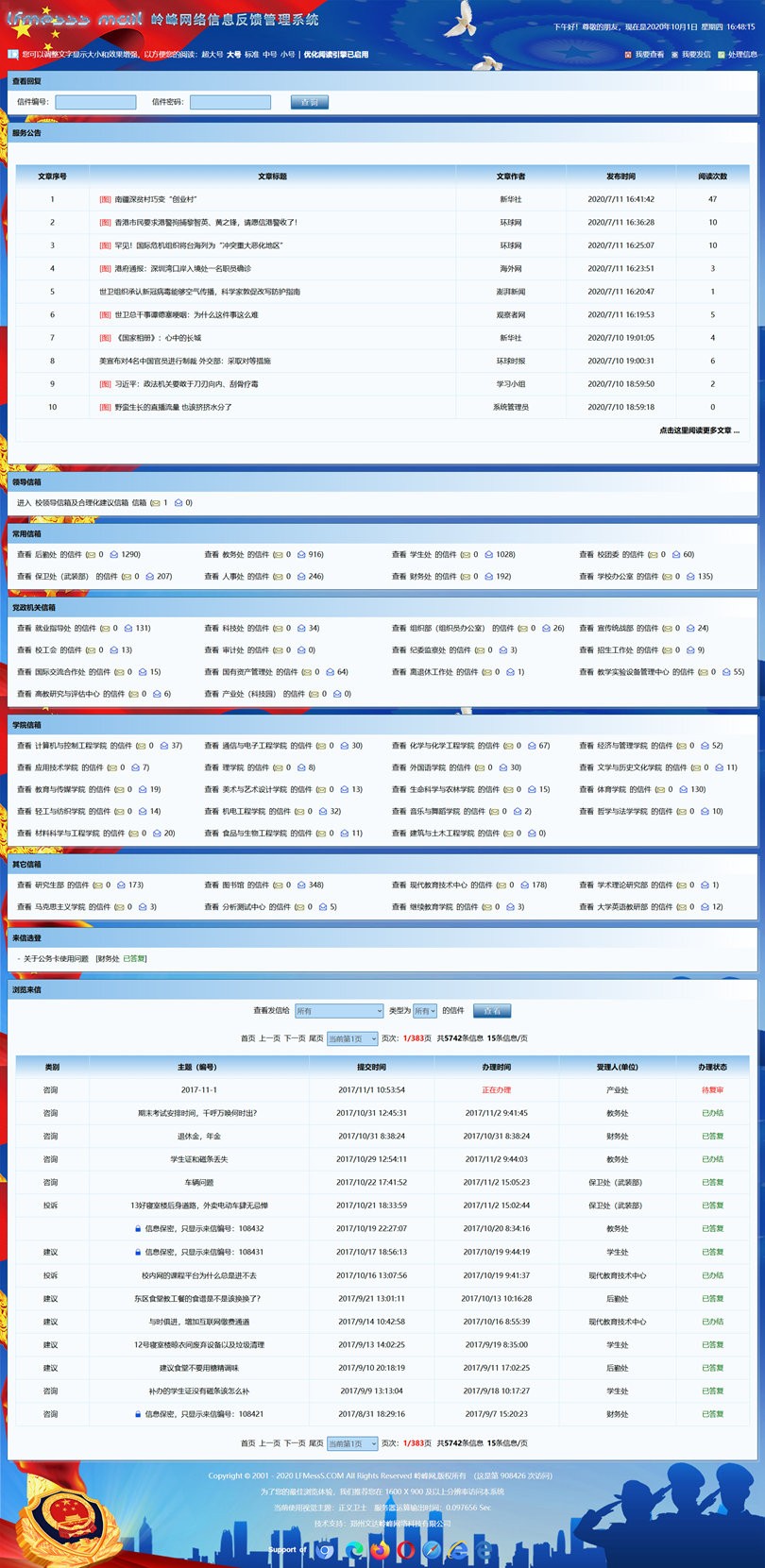Click the 处理信息 icon in header
The height and width of the screenshot is (1568, 765).
click(721, 55)
